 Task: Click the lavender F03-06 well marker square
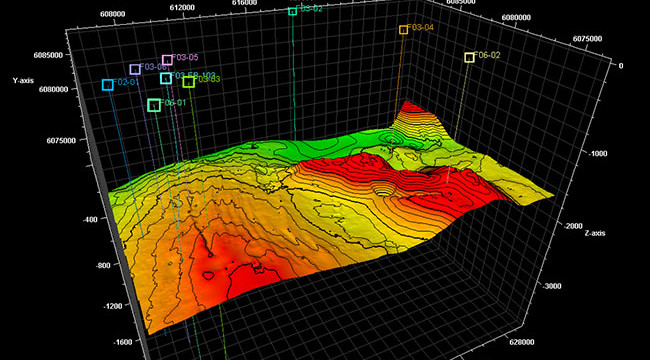135,69
